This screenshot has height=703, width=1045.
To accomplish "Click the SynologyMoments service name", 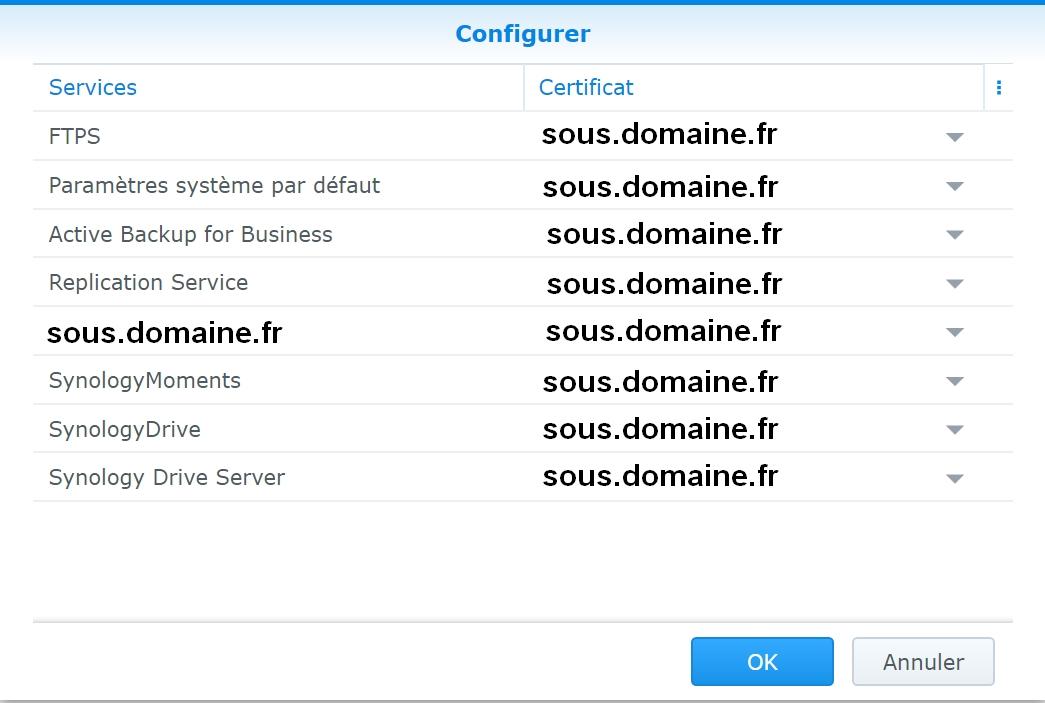I will point(145,381).
